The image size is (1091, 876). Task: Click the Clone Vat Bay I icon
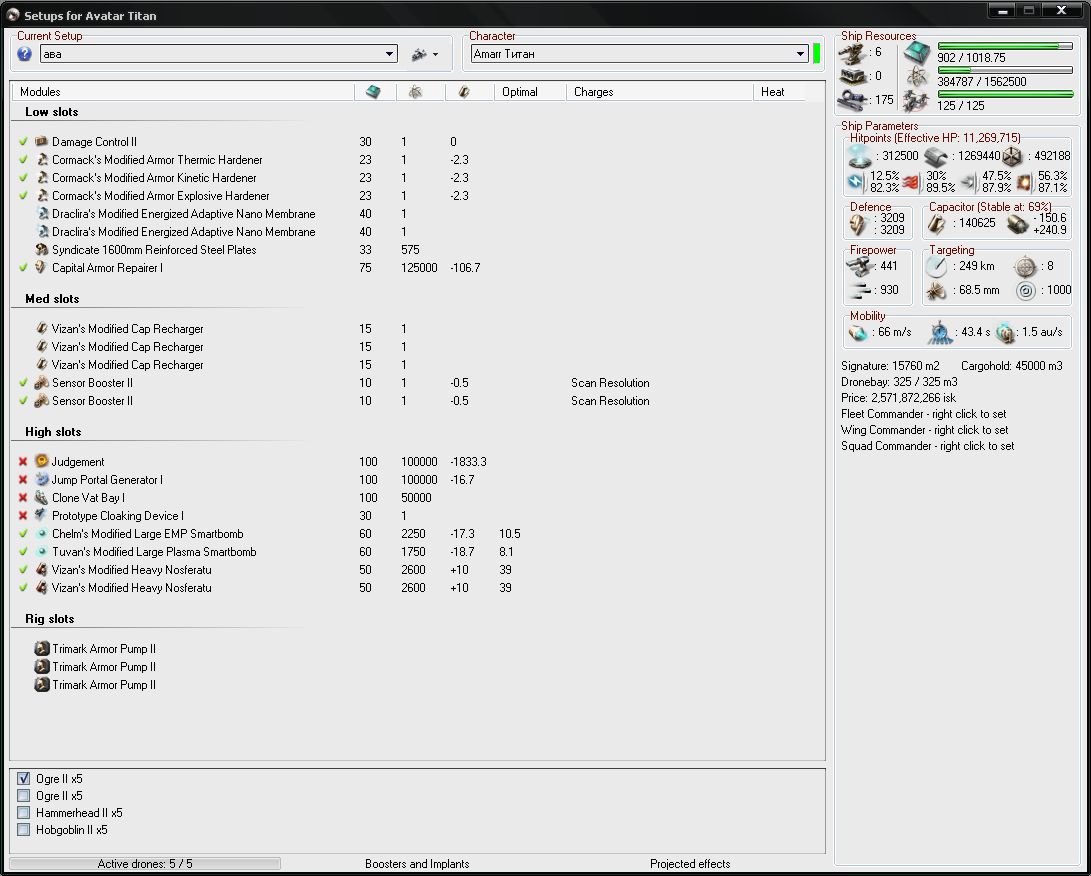[x=42, y=497]
